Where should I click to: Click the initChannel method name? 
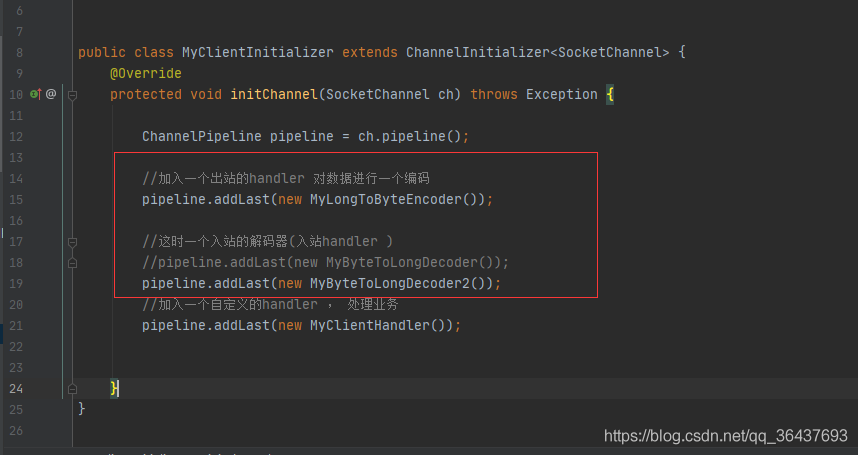pos(274,94)
